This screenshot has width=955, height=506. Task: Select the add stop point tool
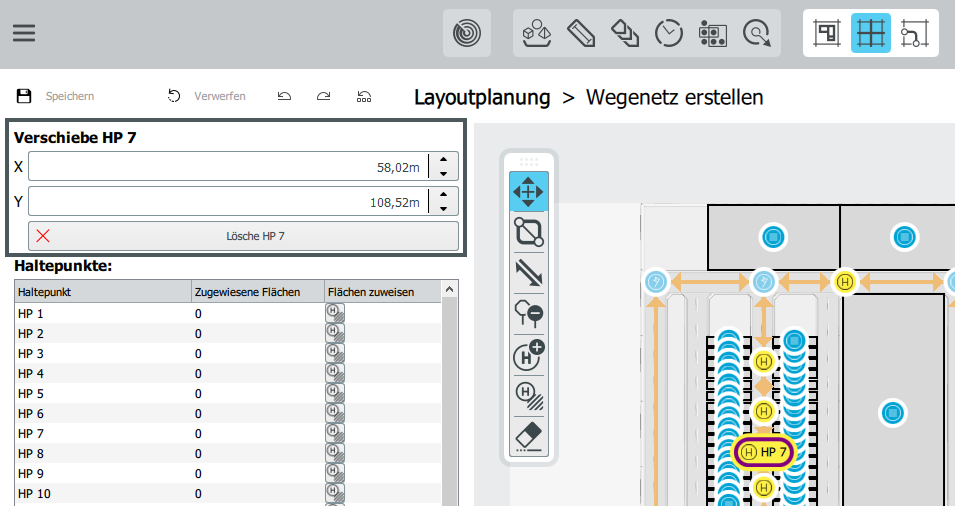coord(528,354)
